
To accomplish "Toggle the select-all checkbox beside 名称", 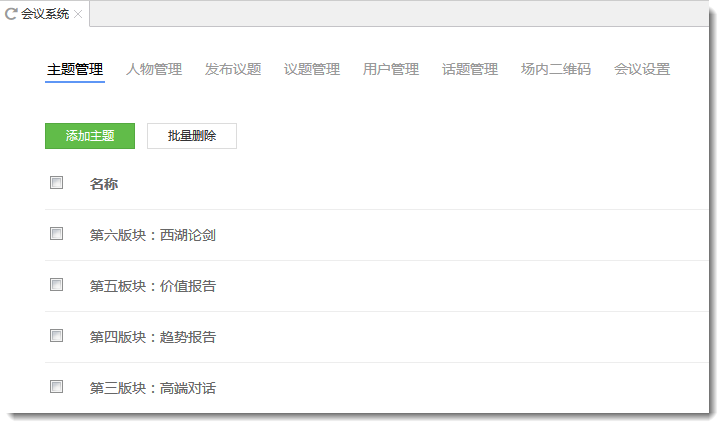I will [x=57, y=183].
